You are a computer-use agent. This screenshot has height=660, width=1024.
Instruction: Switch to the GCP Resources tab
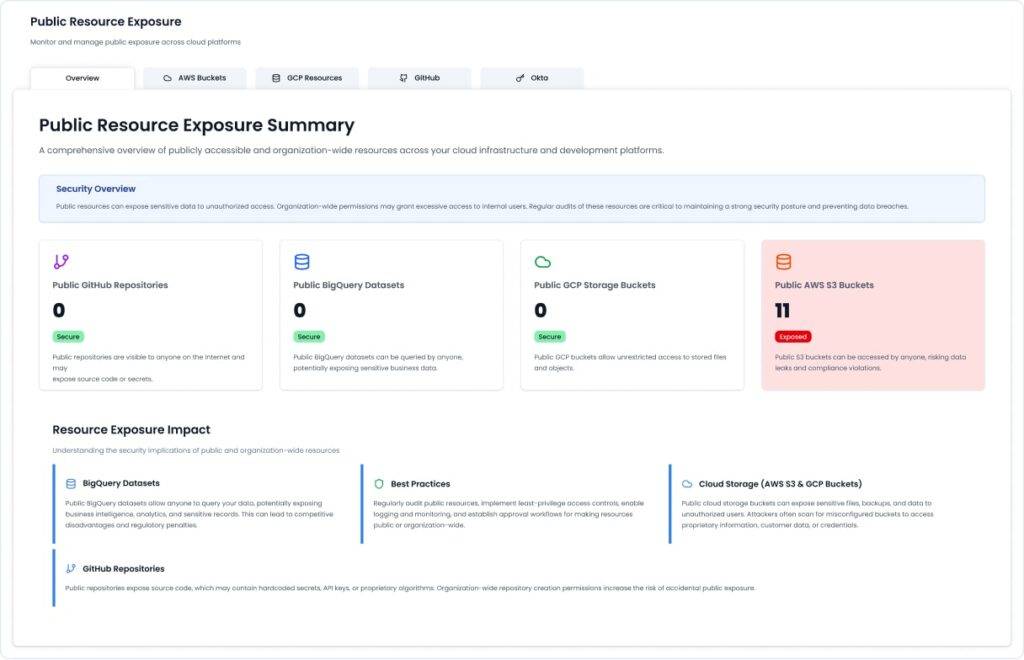[x=307, y=78]
